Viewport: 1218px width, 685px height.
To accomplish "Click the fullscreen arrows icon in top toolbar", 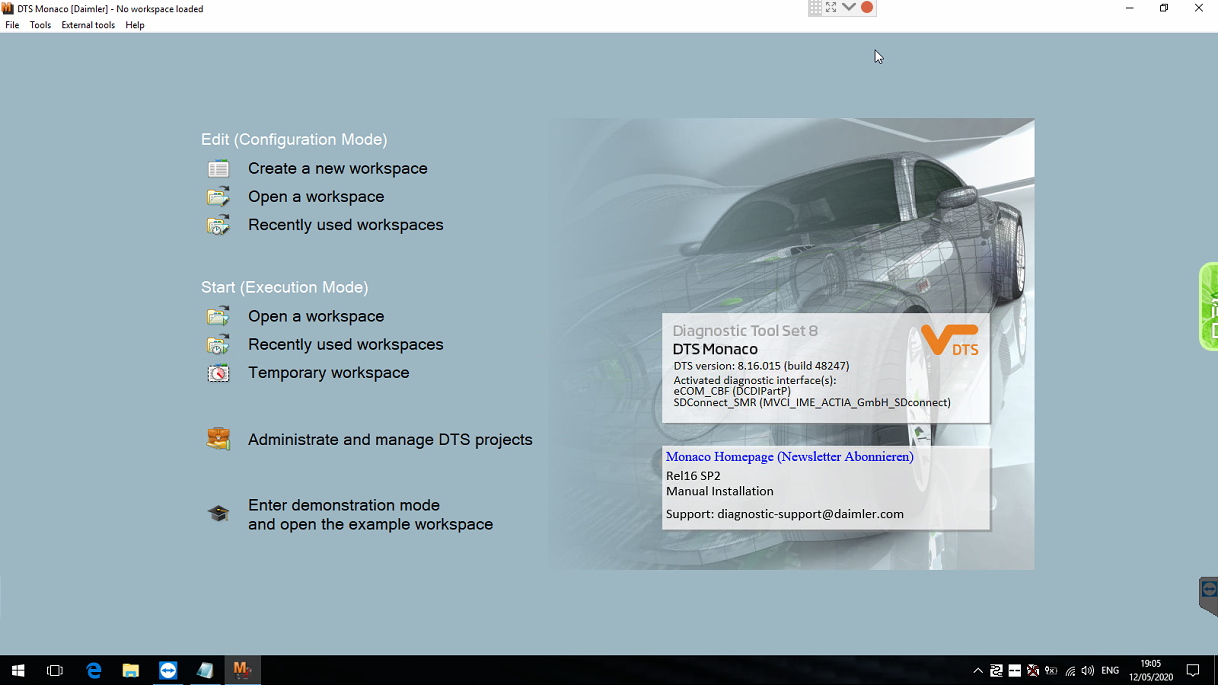I will (831, 7).
